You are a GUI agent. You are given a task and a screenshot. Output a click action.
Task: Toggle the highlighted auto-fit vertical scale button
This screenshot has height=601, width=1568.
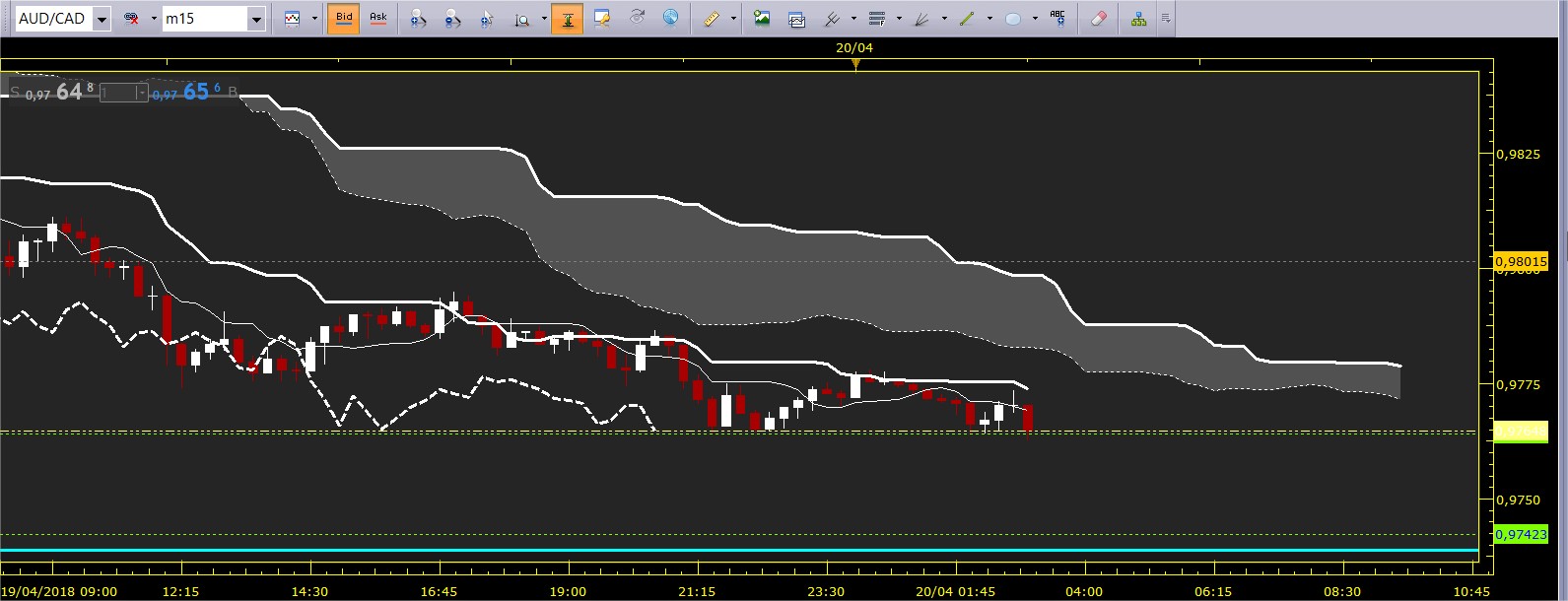[568, 18]
